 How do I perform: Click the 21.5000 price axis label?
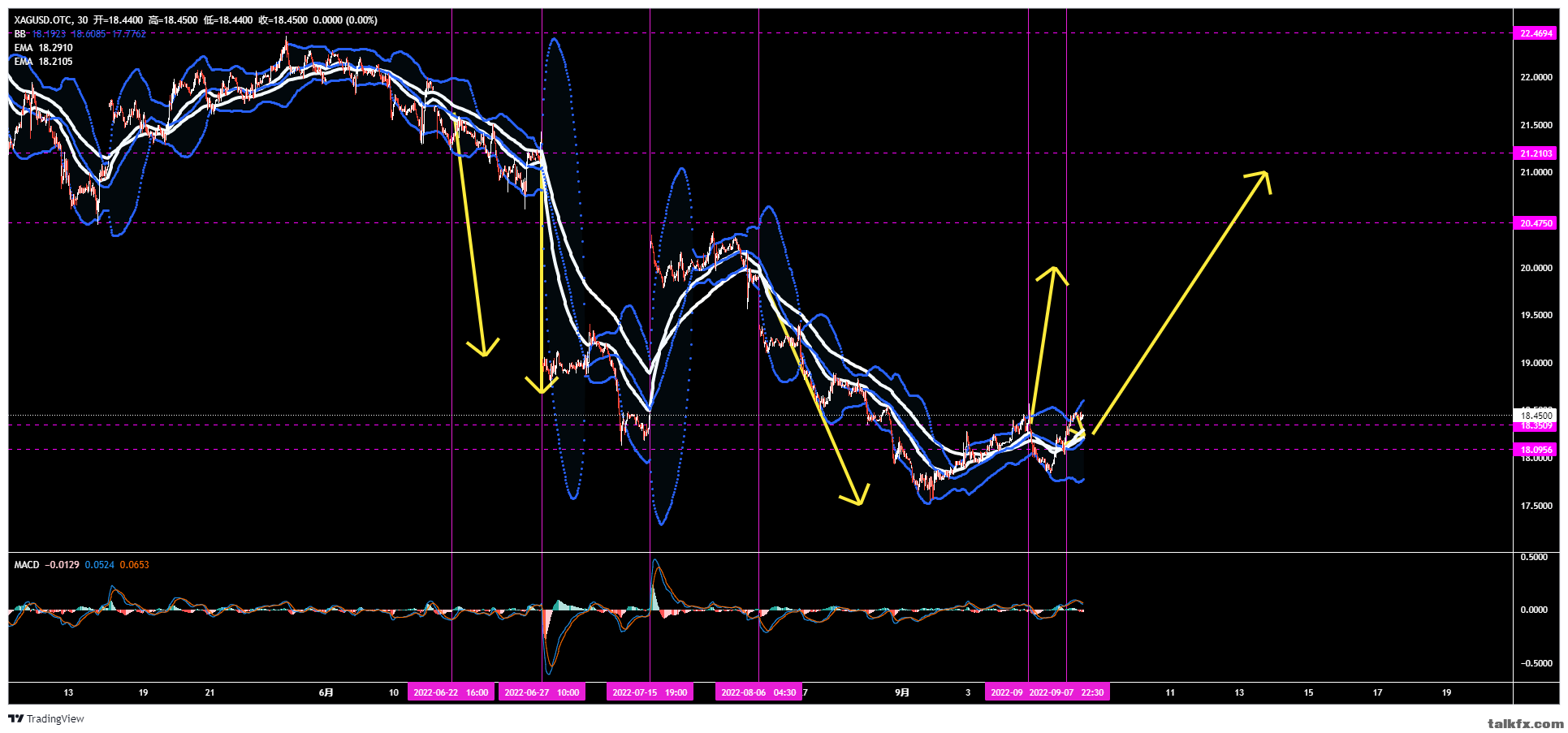(x=1536, y=125)
